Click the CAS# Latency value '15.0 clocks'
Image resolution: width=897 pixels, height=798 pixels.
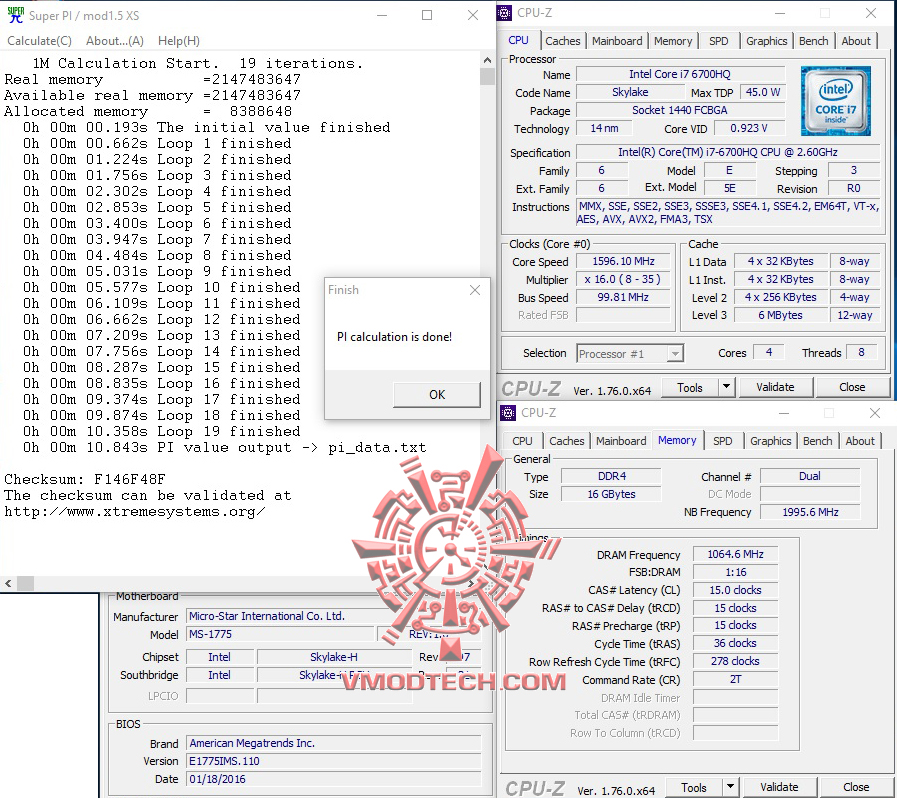click(735, 590)
